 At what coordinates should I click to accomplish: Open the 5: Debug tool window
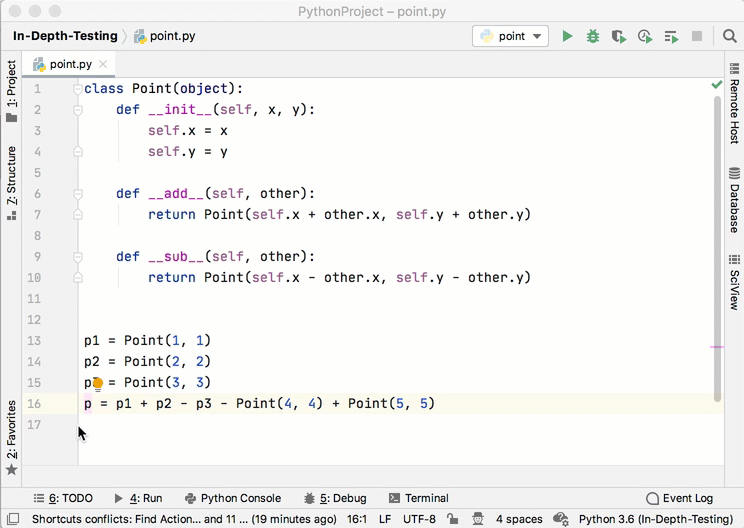335,498
